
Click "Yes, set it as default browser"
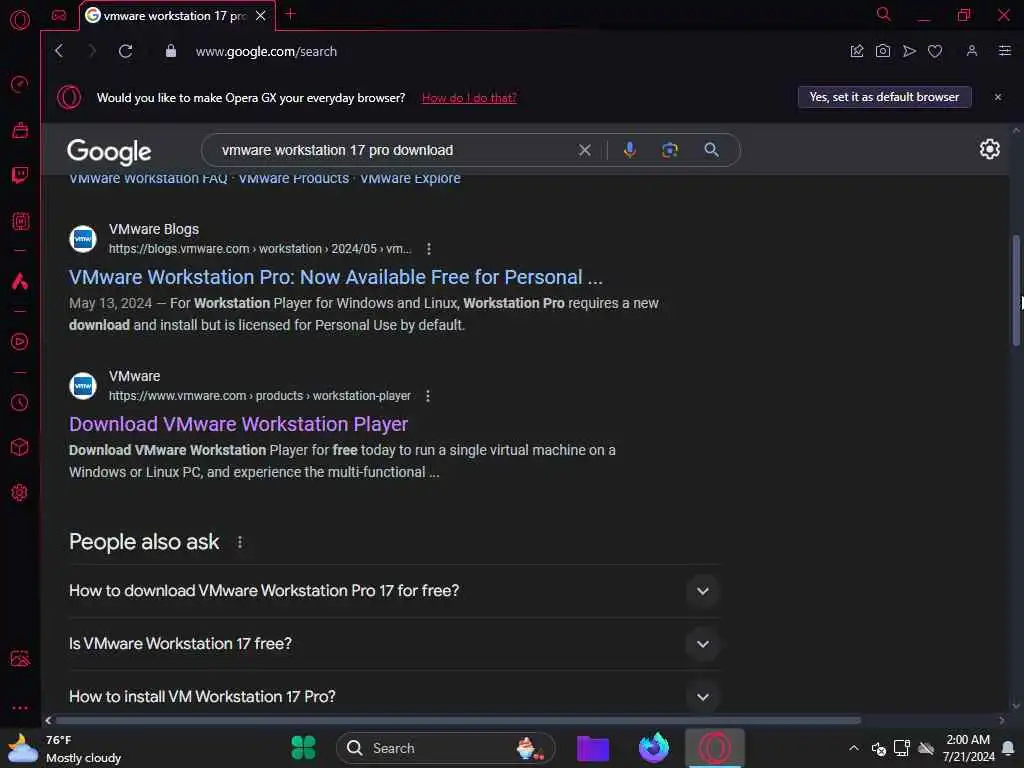coord(884,97)
